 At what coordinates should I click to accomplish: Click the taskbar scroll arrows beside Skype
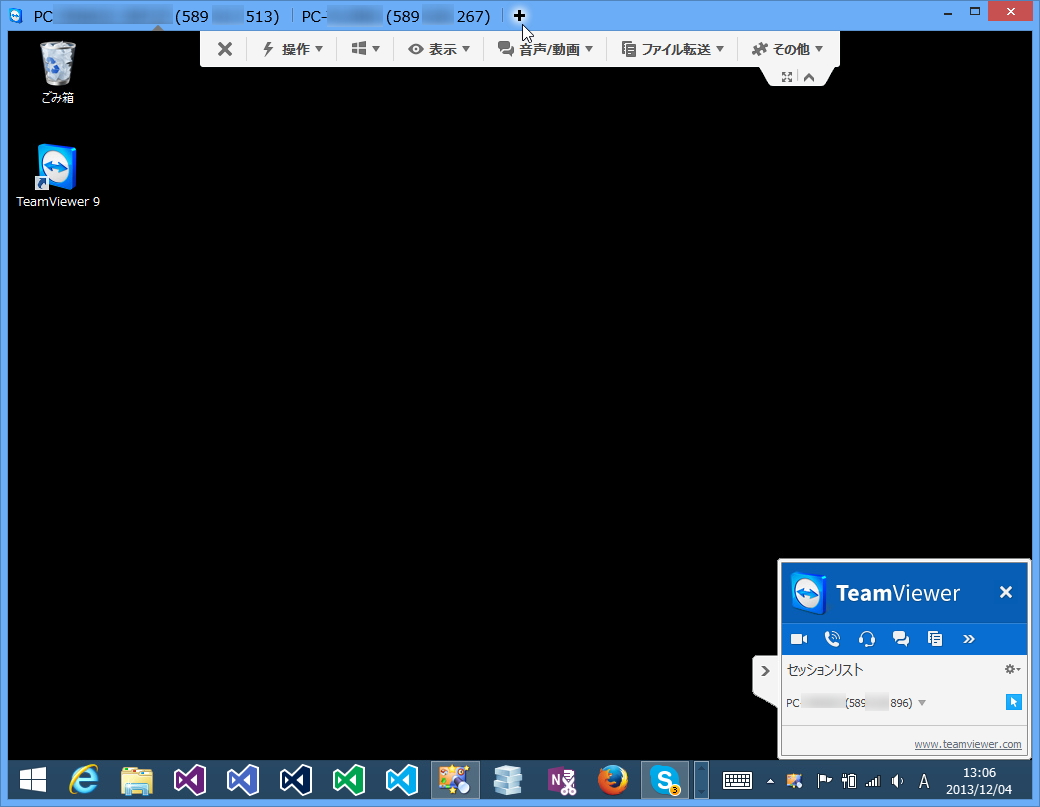(701, 780)
